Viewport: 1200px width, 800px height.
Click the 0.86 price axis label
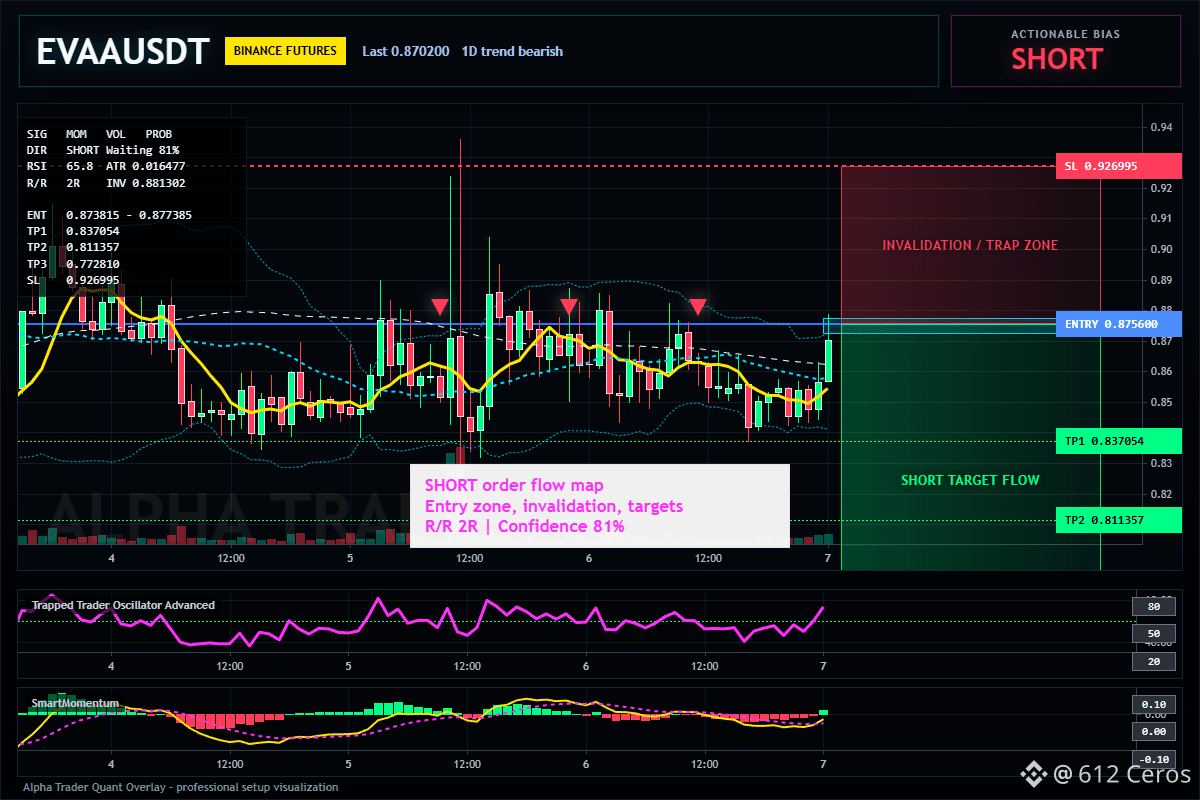(x=1161, y=371)
